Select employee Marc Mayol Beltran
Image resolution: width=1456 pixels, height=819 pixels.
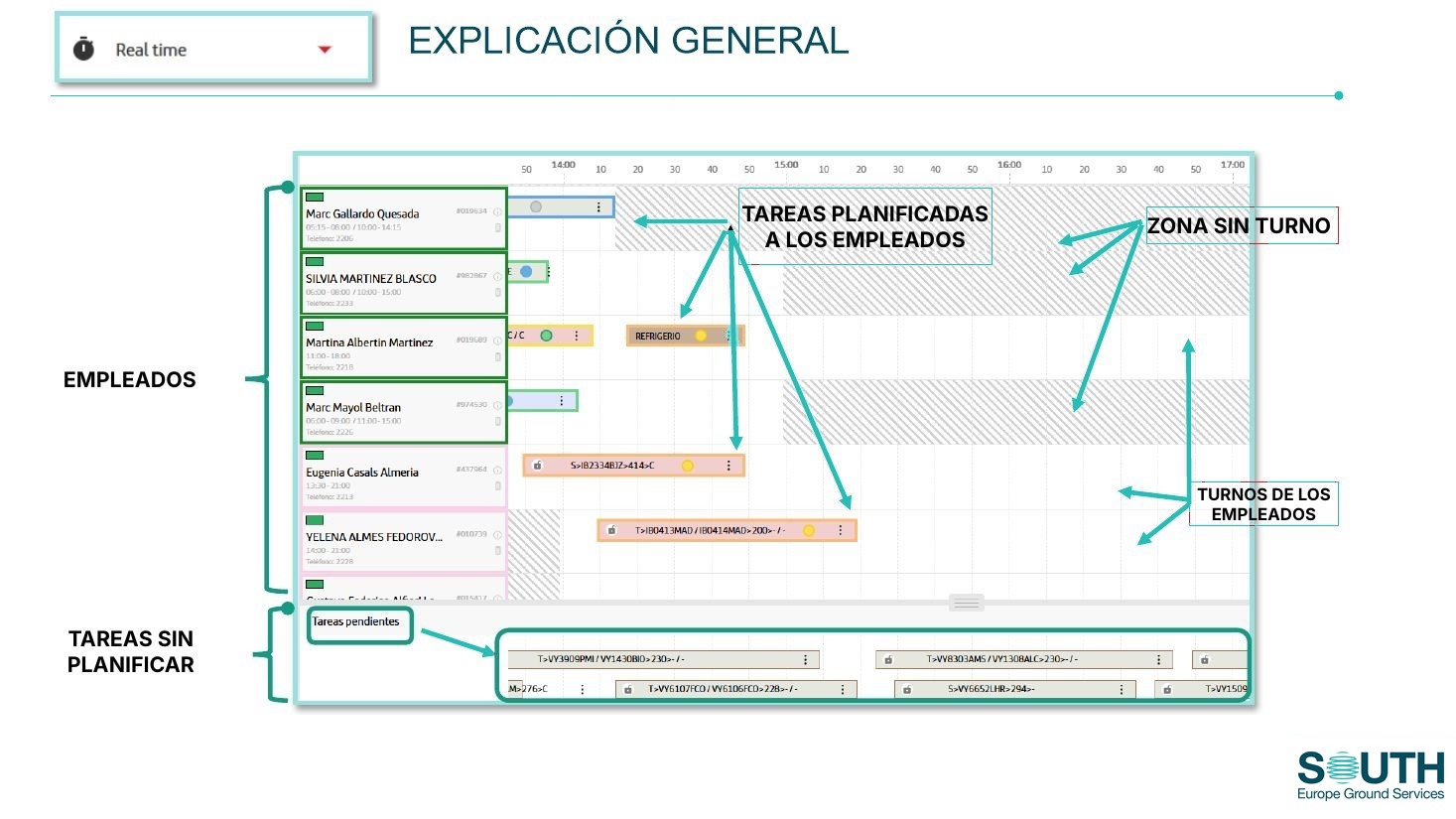click(x=403, y=412)
